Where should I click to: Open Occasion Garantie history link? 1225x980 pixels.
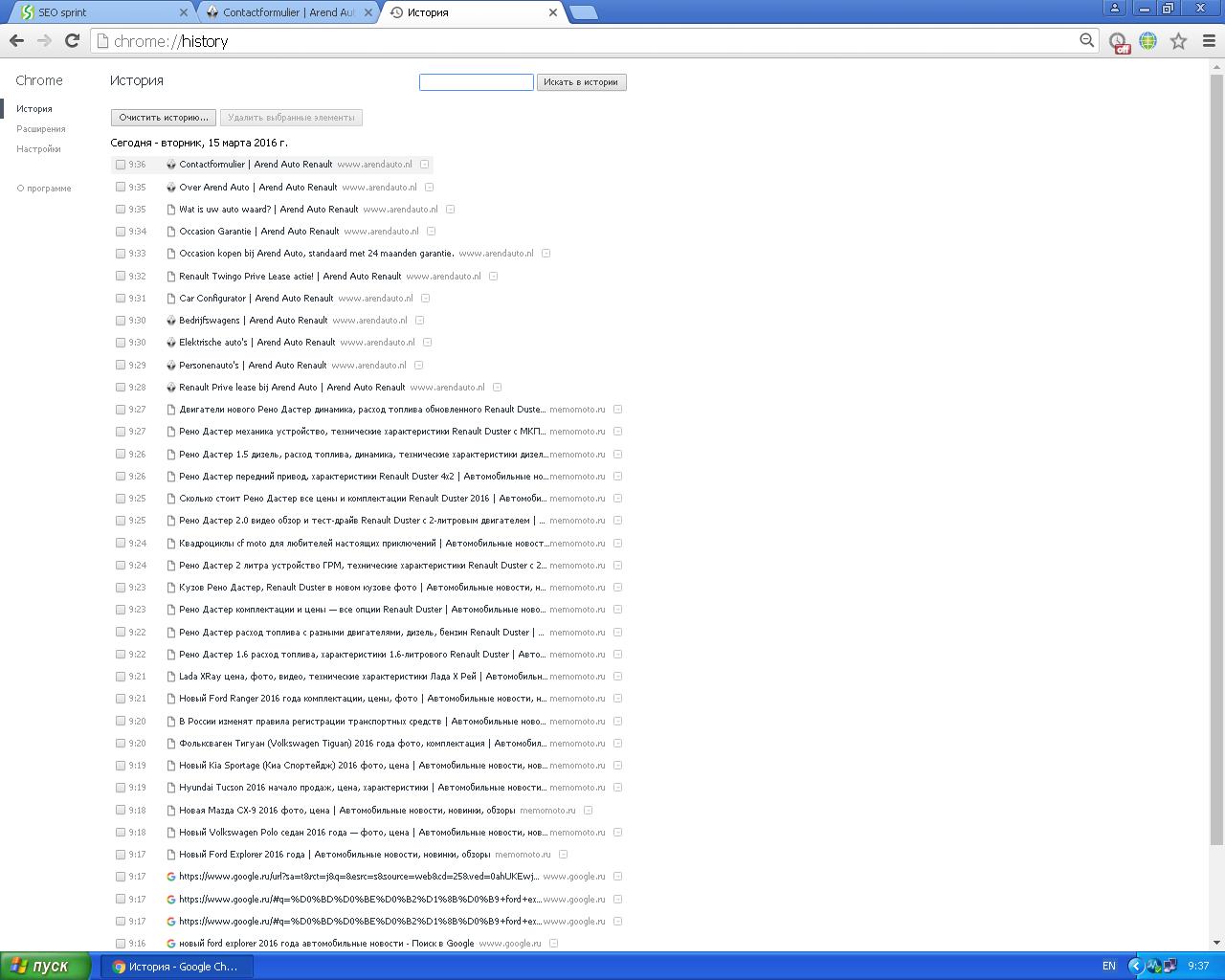click(258, 232)
